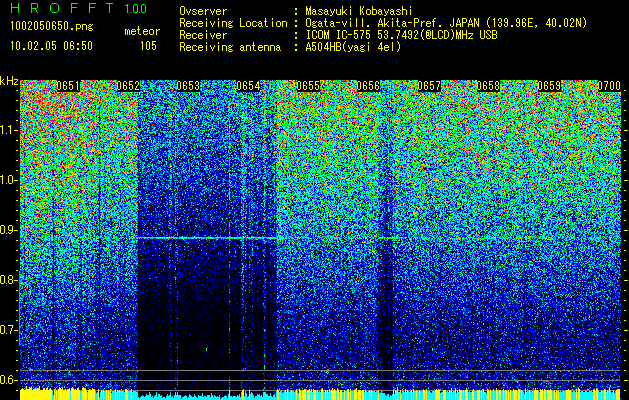
Task: Click the meteor label
Action: (x=142, y=31)
